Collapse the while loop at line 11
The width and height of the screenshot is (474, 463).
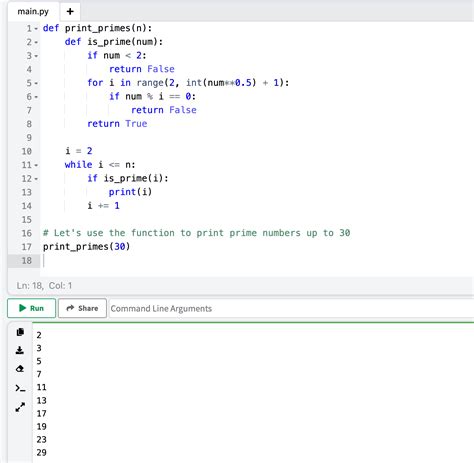pos(36,165)
